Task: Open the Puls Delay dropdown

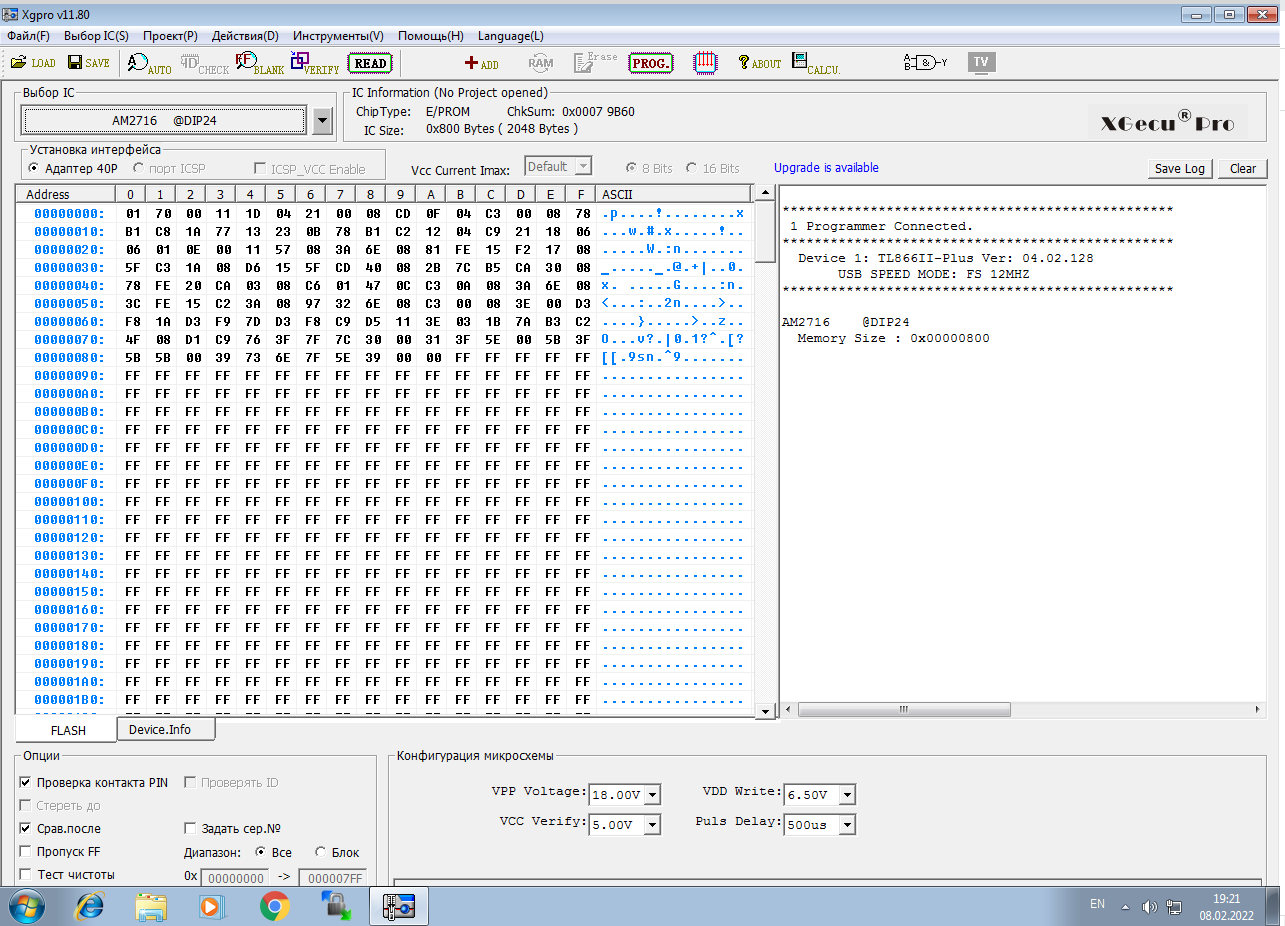Action: click(x=847, y=825)
